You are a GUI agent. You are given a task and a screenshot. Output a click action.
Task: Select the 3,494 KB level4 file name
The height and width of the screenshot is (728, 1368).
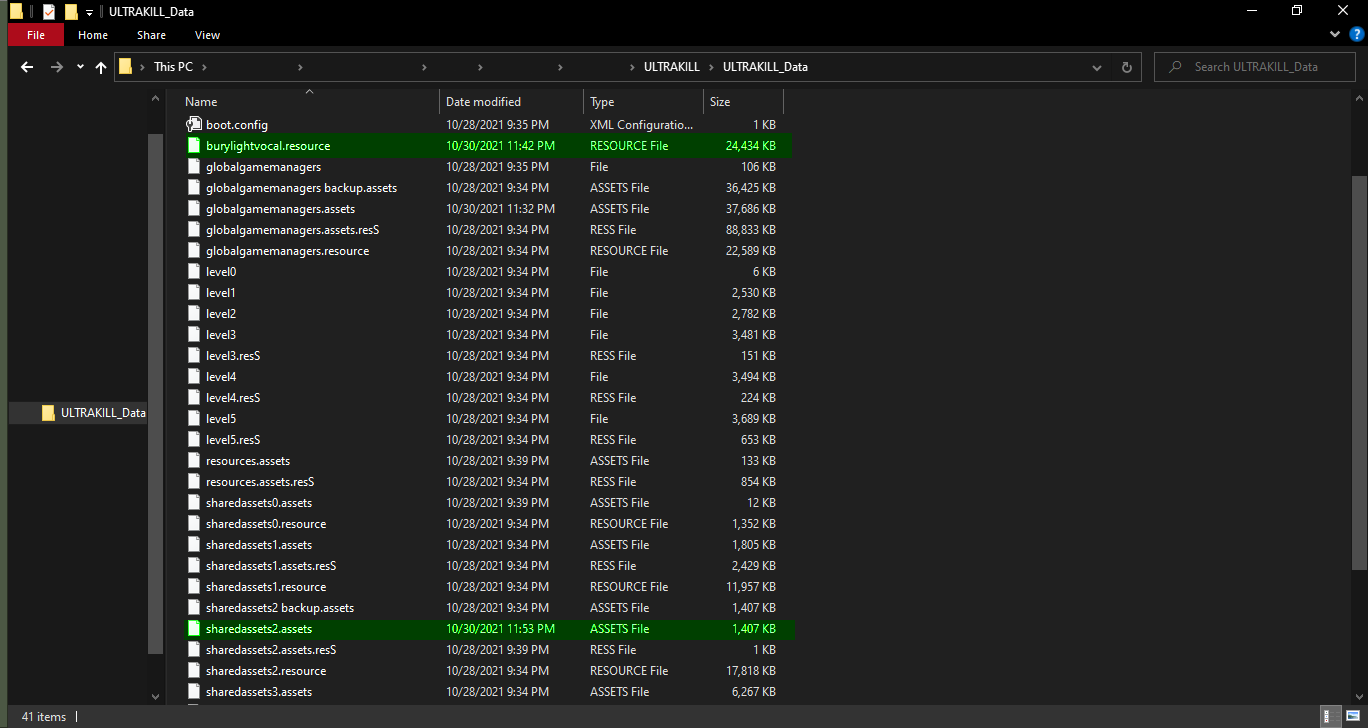pyautogui.click(x=221, y=377)
